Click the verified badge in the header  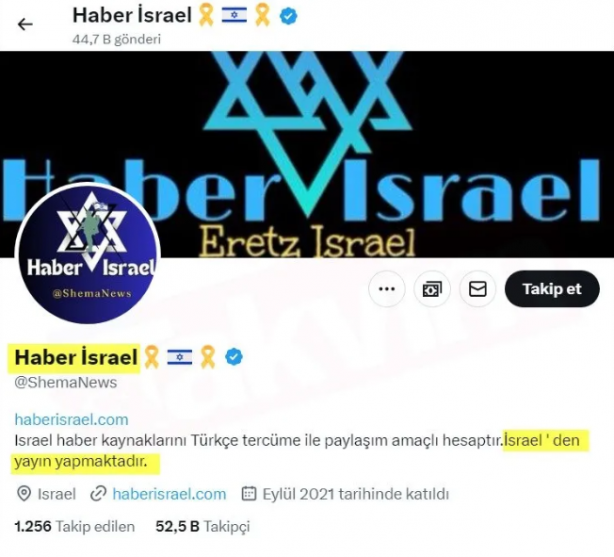(x=289, y=16)
